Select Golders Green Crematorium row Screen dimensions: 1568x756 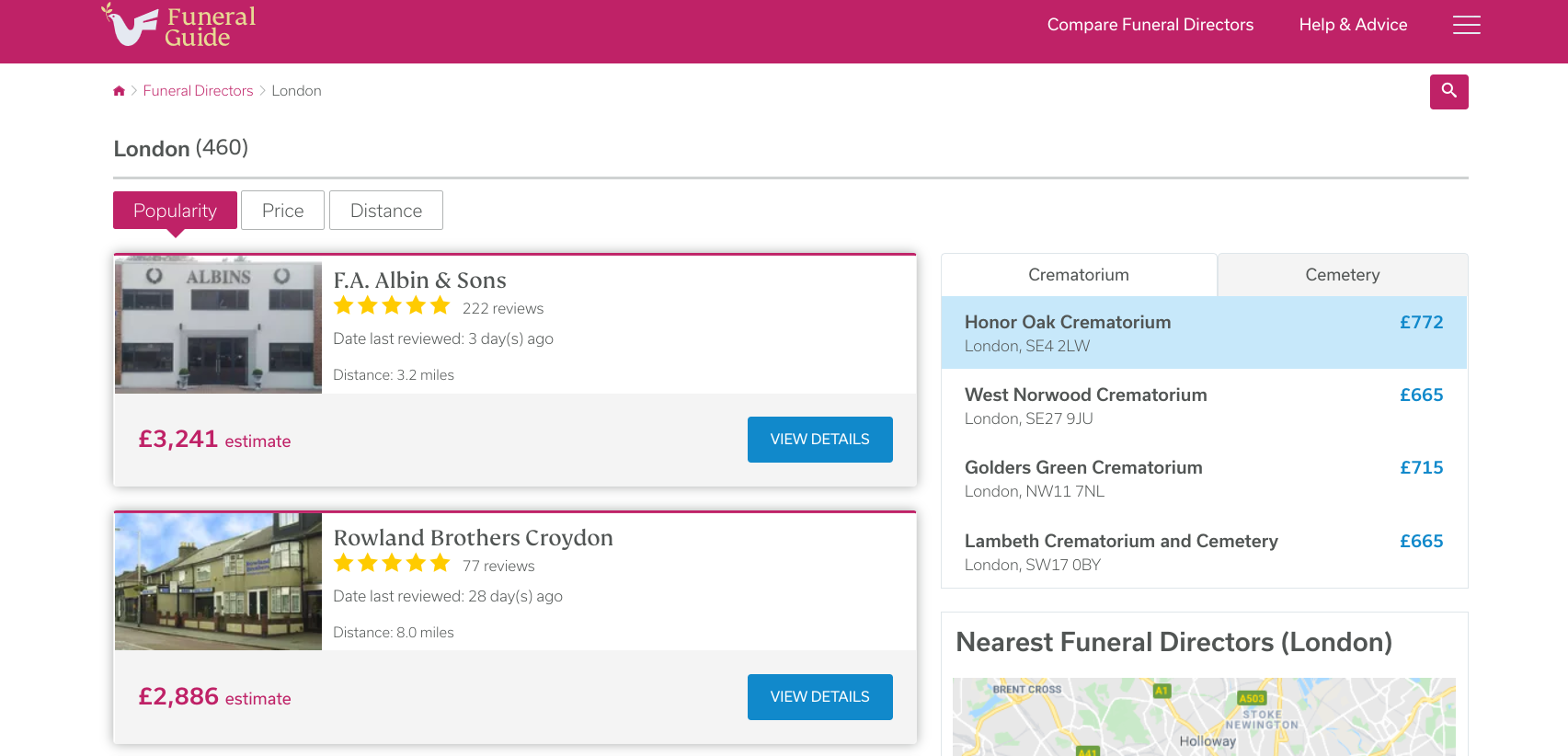(x=1204, y=478)
